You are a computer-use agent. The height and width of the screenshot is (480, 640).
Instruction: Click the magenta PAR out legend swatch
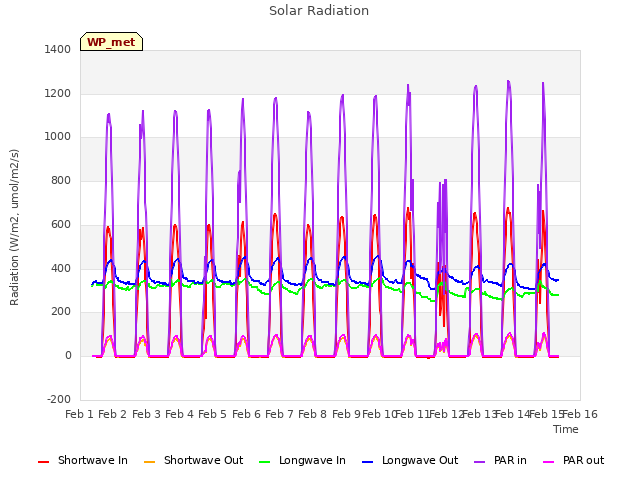coord(549,462)
